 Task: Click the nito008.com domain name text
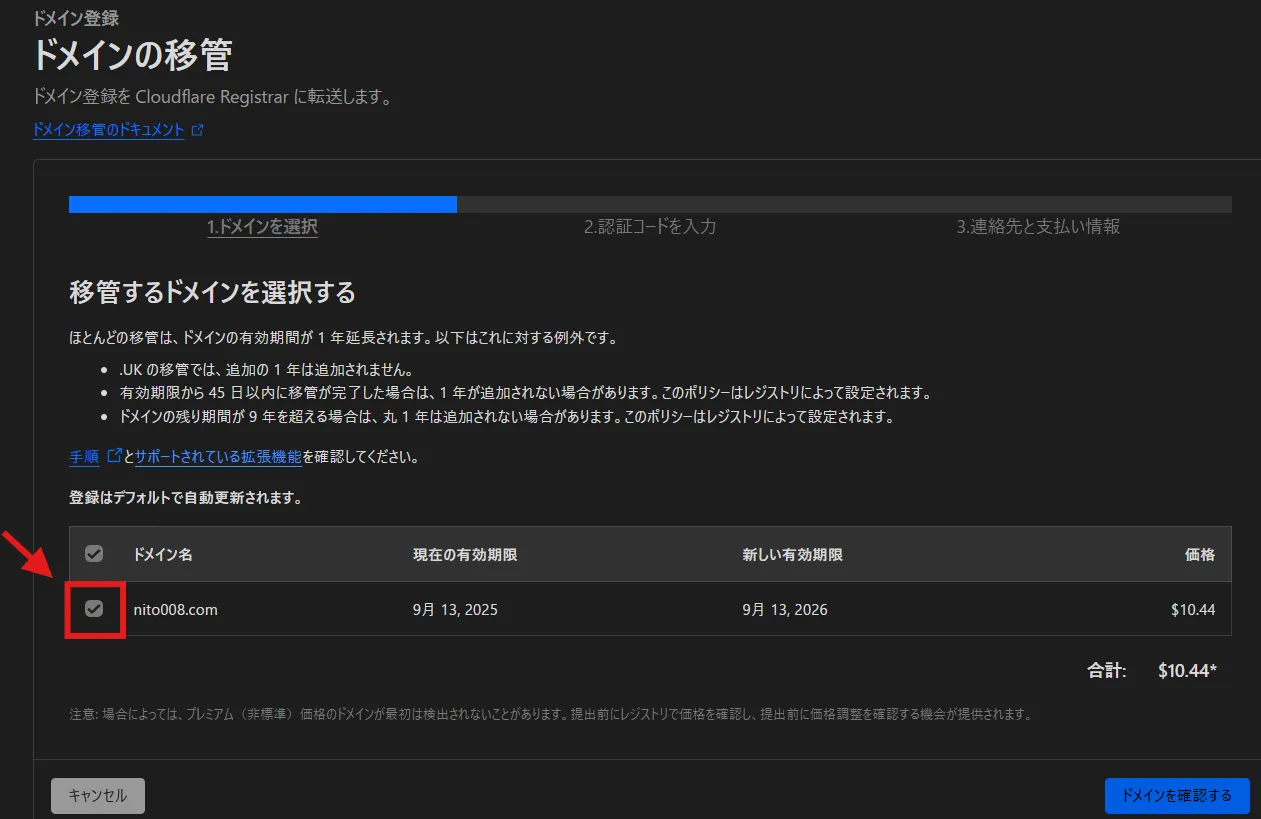pyautogui.click(x=175, y=610)
